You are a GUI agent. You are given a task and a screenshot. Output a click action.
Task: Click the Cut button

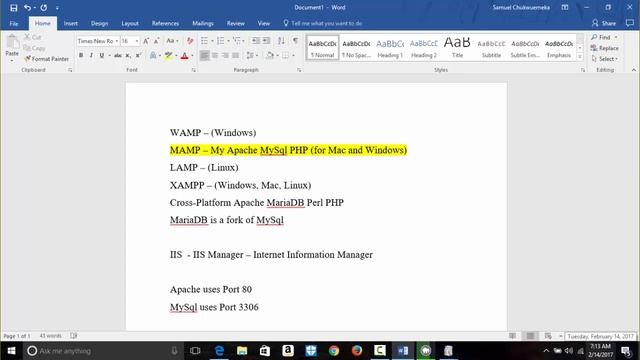33,37
